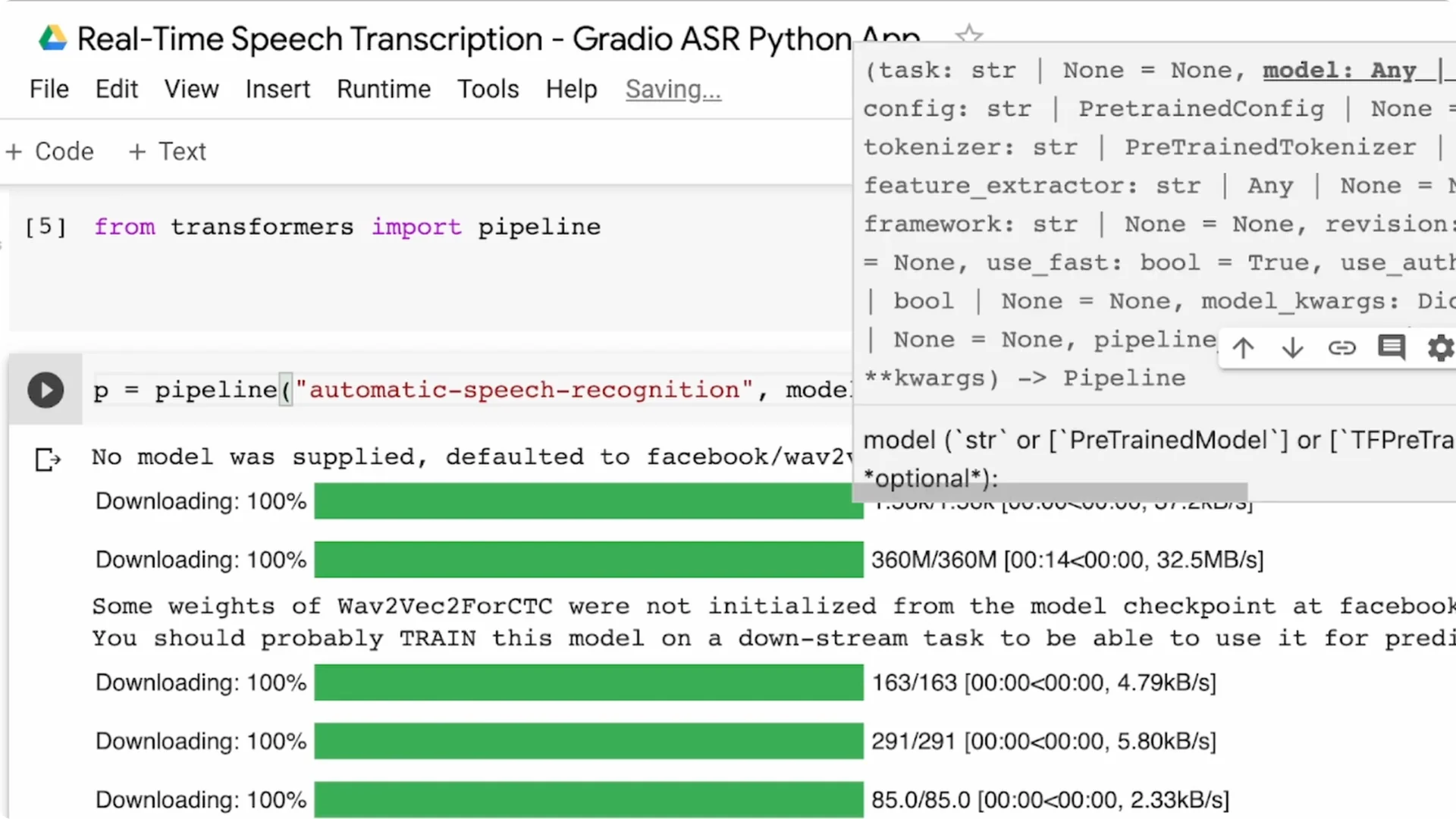Click the 360M download progress bar
1456x819 pixels.
(588, 560)
